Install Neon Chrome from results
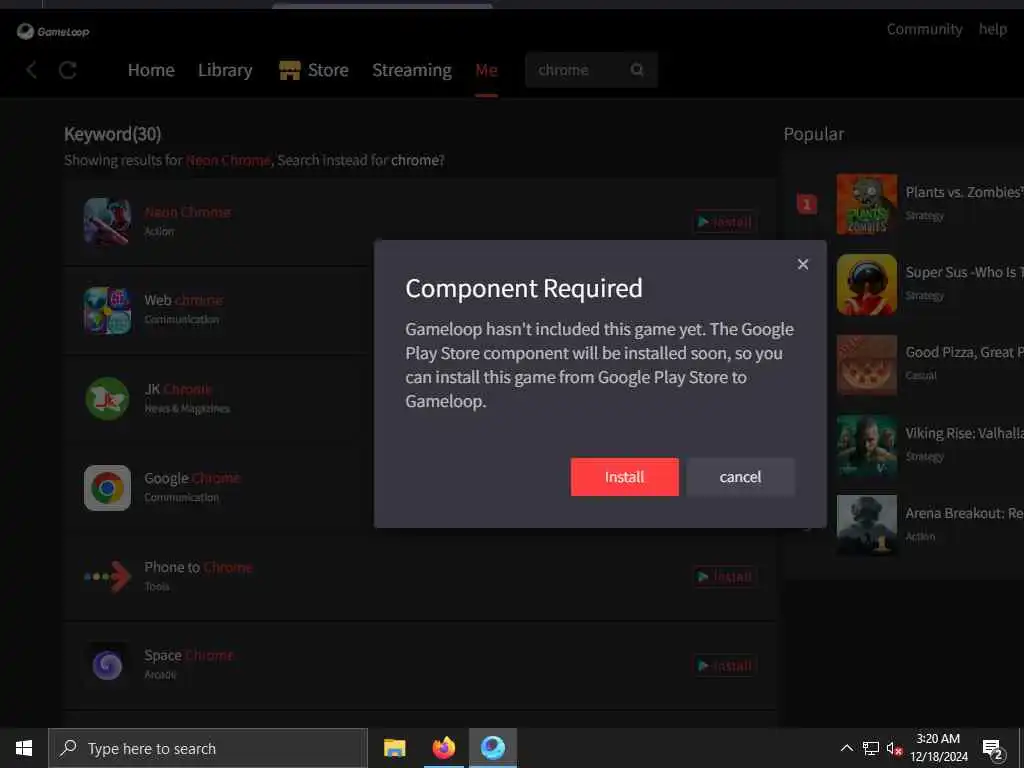1024x768 pixels. pyautogui.click(x=725, y=222)
